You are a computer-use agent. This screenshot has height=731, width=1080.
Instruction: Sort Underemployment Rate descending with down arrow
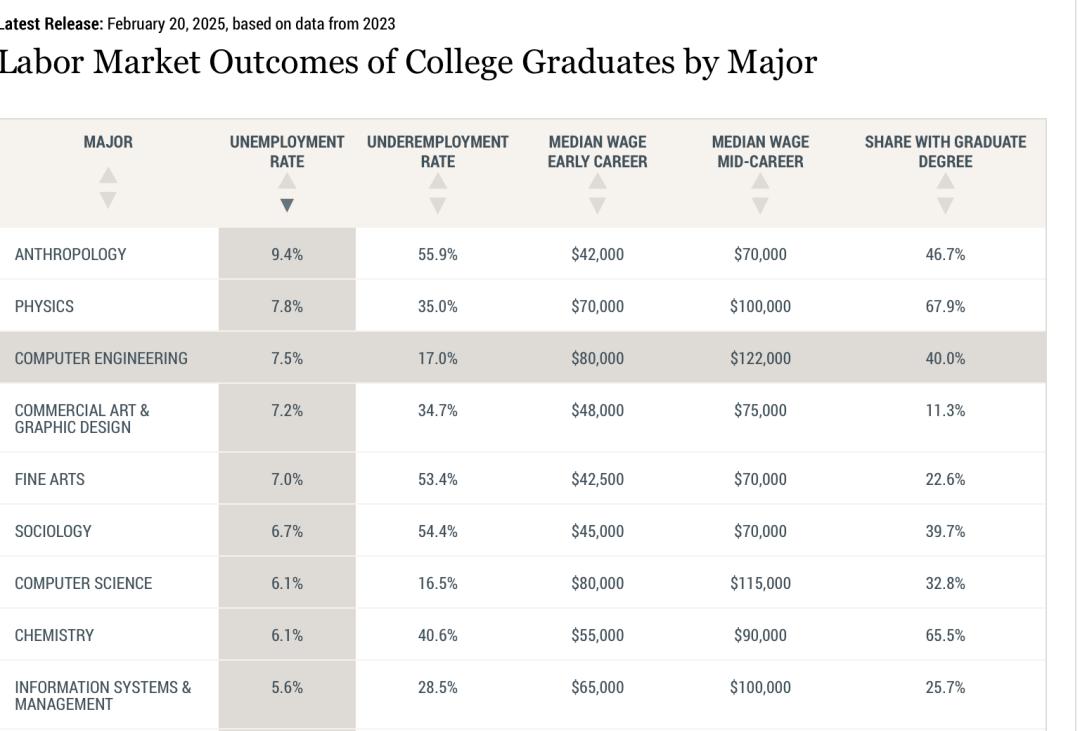[x=437, y=205]
